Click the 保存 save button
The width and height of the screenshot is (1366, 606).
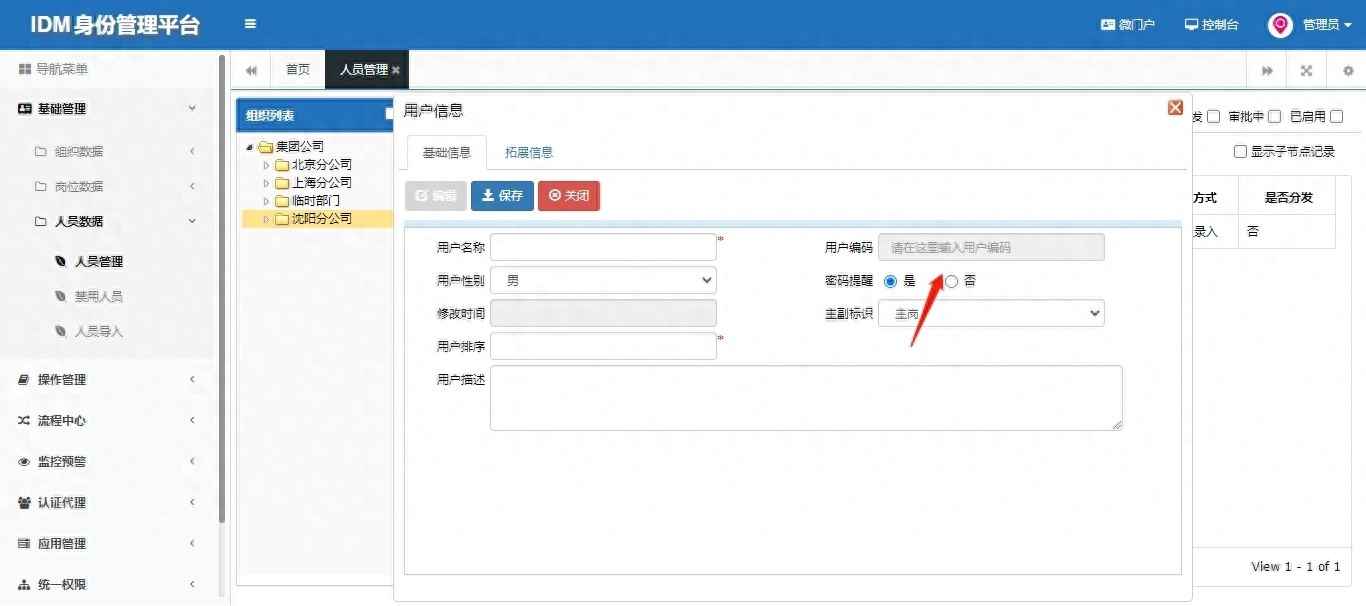pyautogui.click(x=502, y=196)
